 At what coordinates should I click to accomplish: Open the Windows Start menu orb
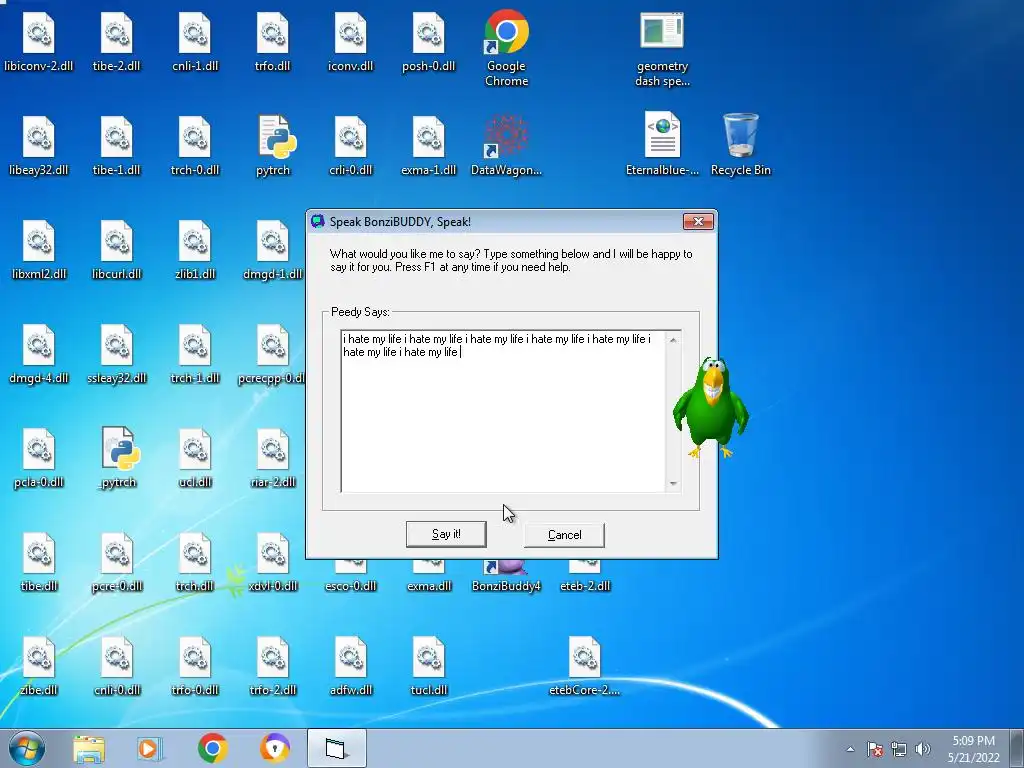tap(27, 748)
